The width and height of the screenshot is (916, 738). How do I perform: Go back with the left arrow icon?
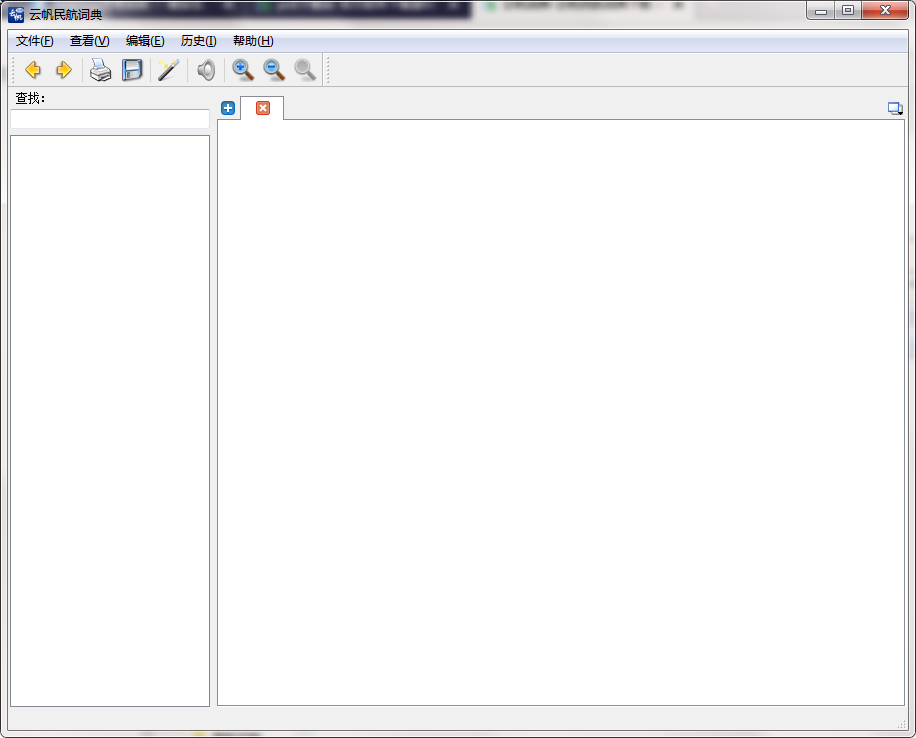click(x=33, y=70)
